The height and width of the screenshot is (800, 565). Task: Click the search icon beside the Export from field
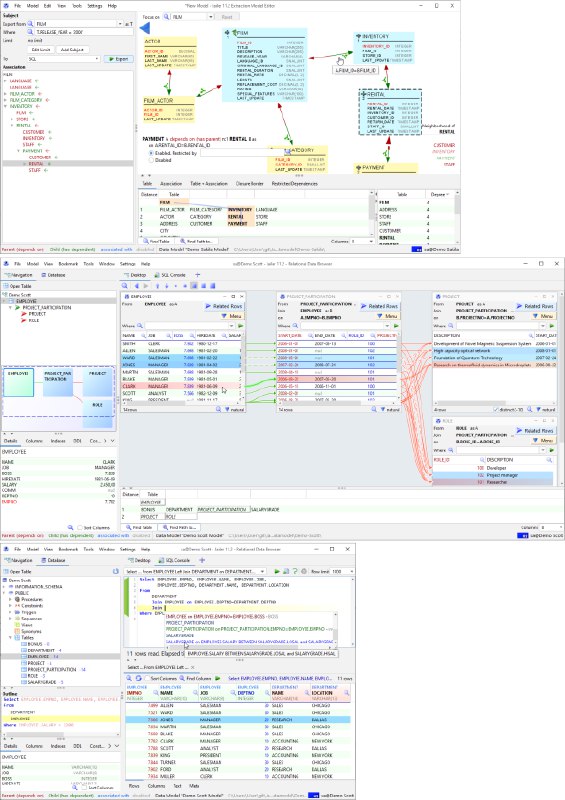[x=30, y=23]
